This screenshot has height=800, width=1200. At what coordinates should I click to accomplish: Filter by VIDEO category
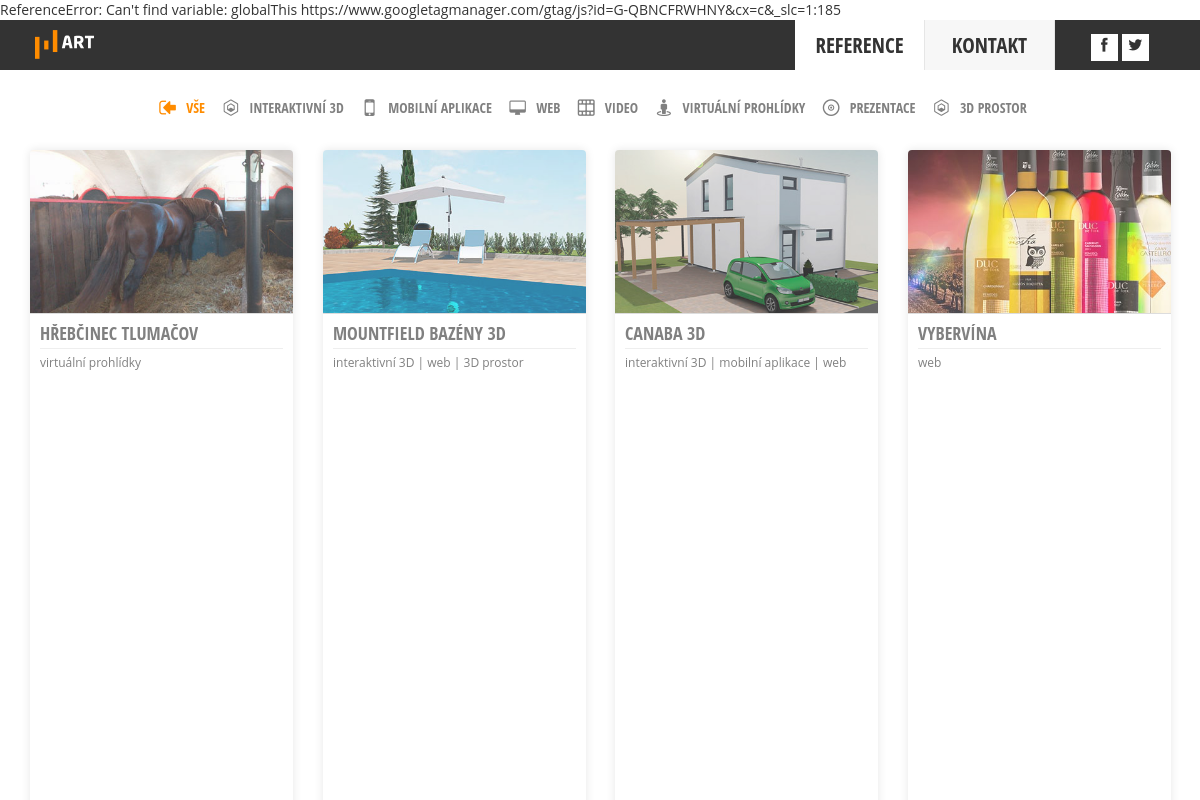621,108
